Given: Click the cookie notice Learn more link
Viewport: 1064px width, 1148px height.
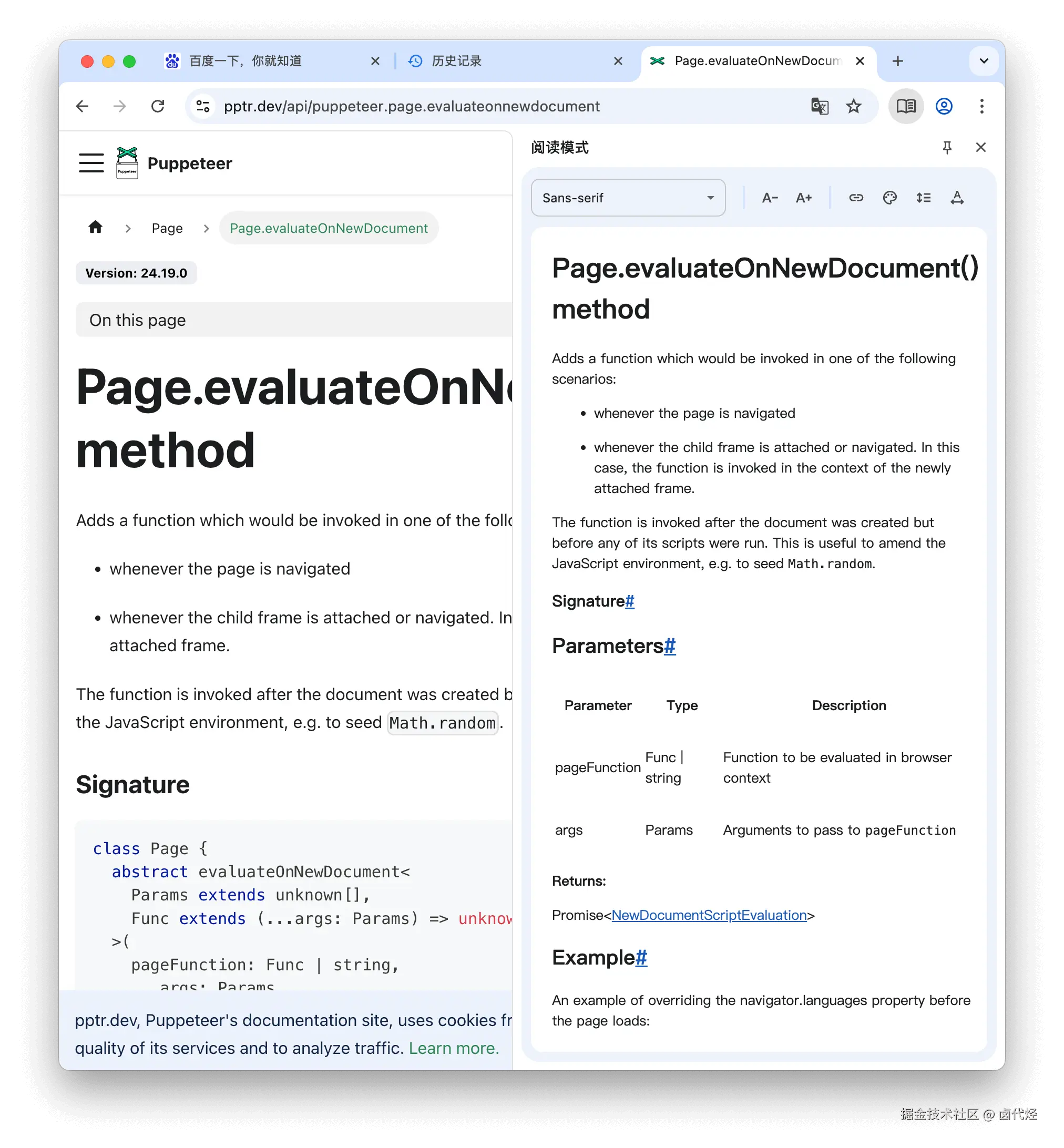Looking at the screenshot, I should point(454,1049).
